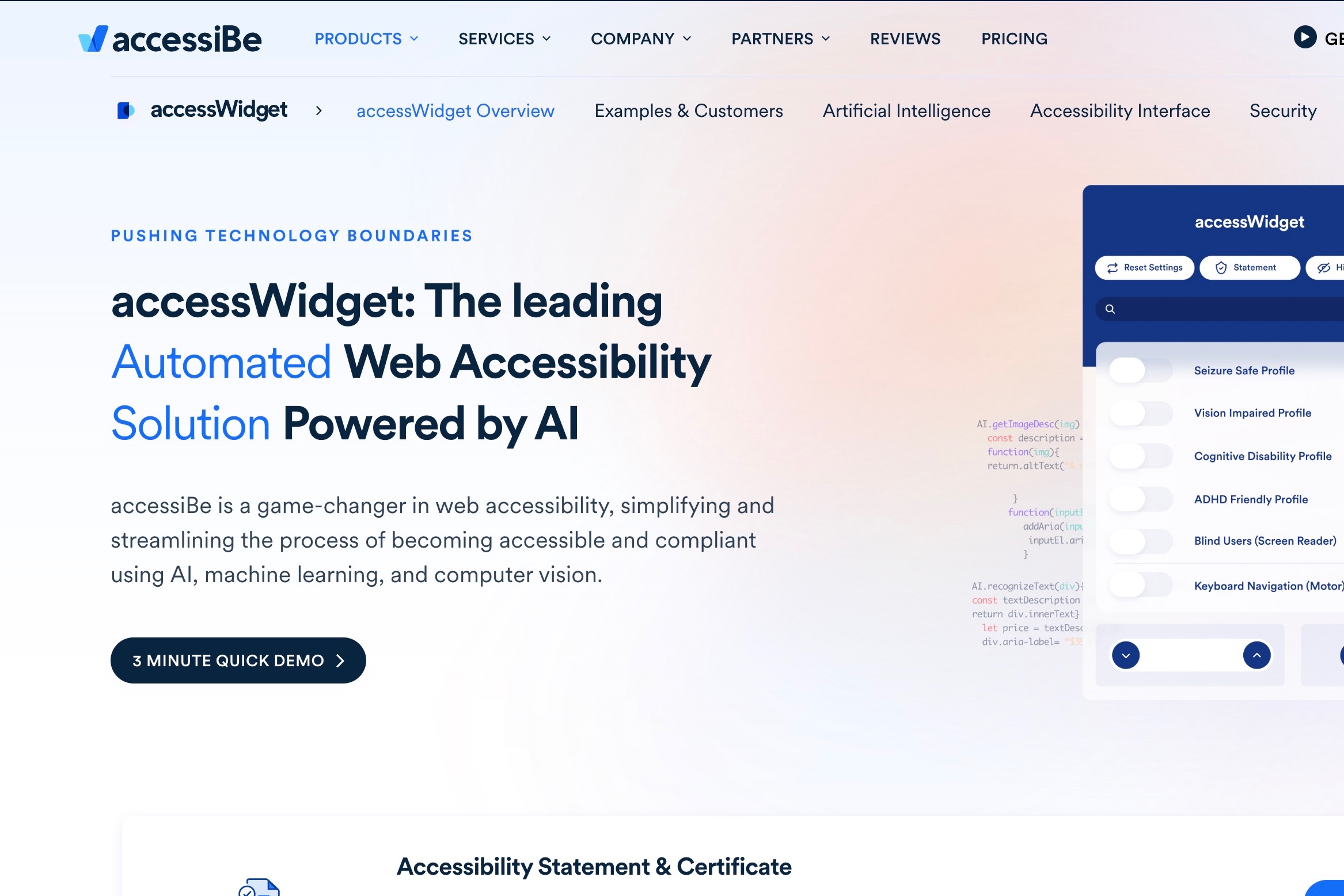Click the search magnifier icon in accessWidget

tap(1109, 309)
